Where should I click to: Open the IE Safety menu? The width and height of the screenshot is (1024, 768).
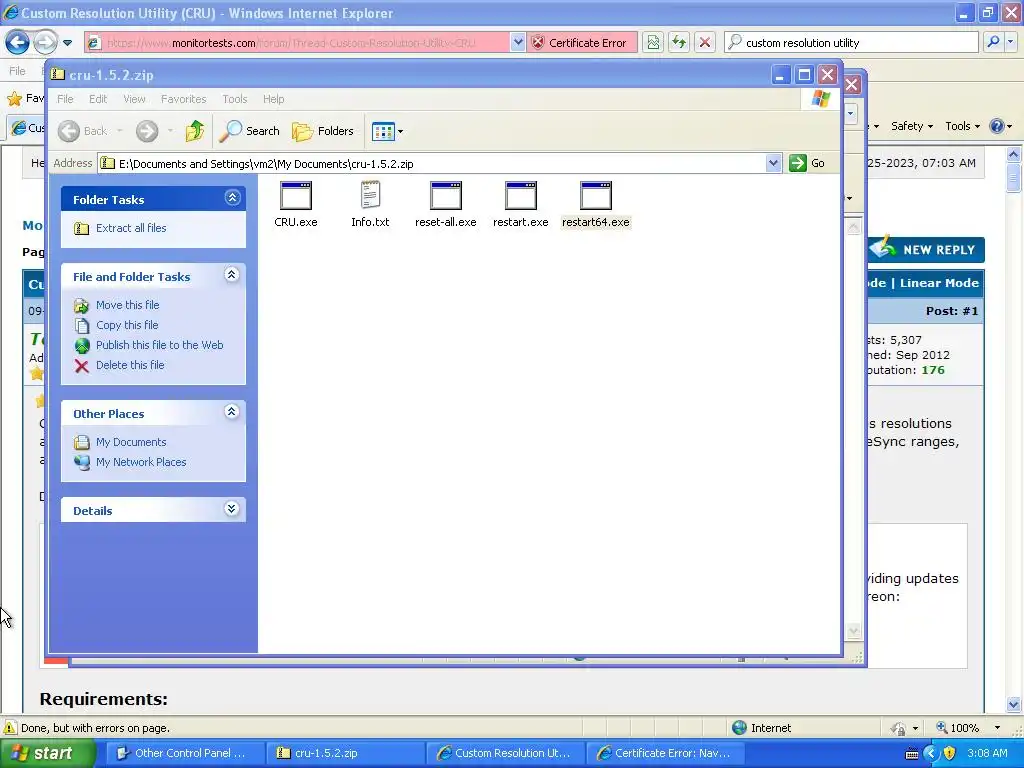point(912,126)
